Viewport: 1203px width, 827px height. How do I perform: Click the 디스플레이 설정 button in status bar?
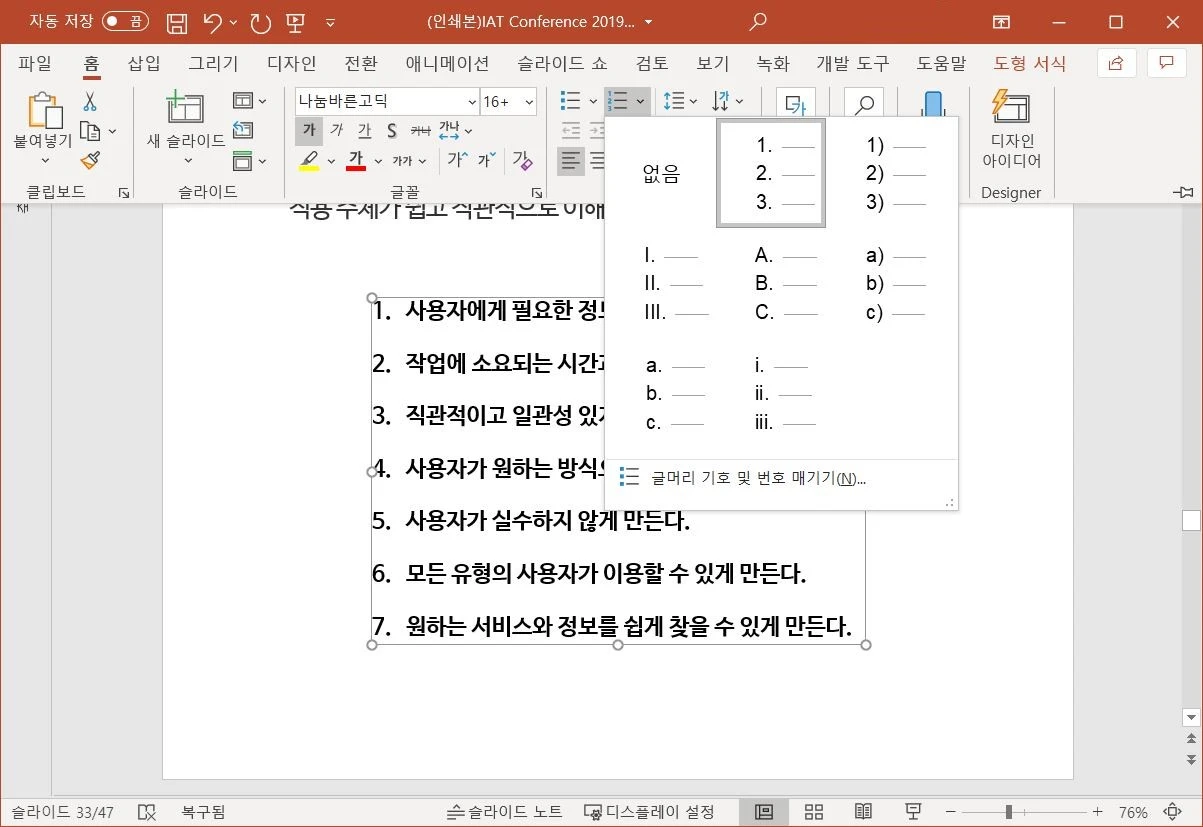pos(651,811)
